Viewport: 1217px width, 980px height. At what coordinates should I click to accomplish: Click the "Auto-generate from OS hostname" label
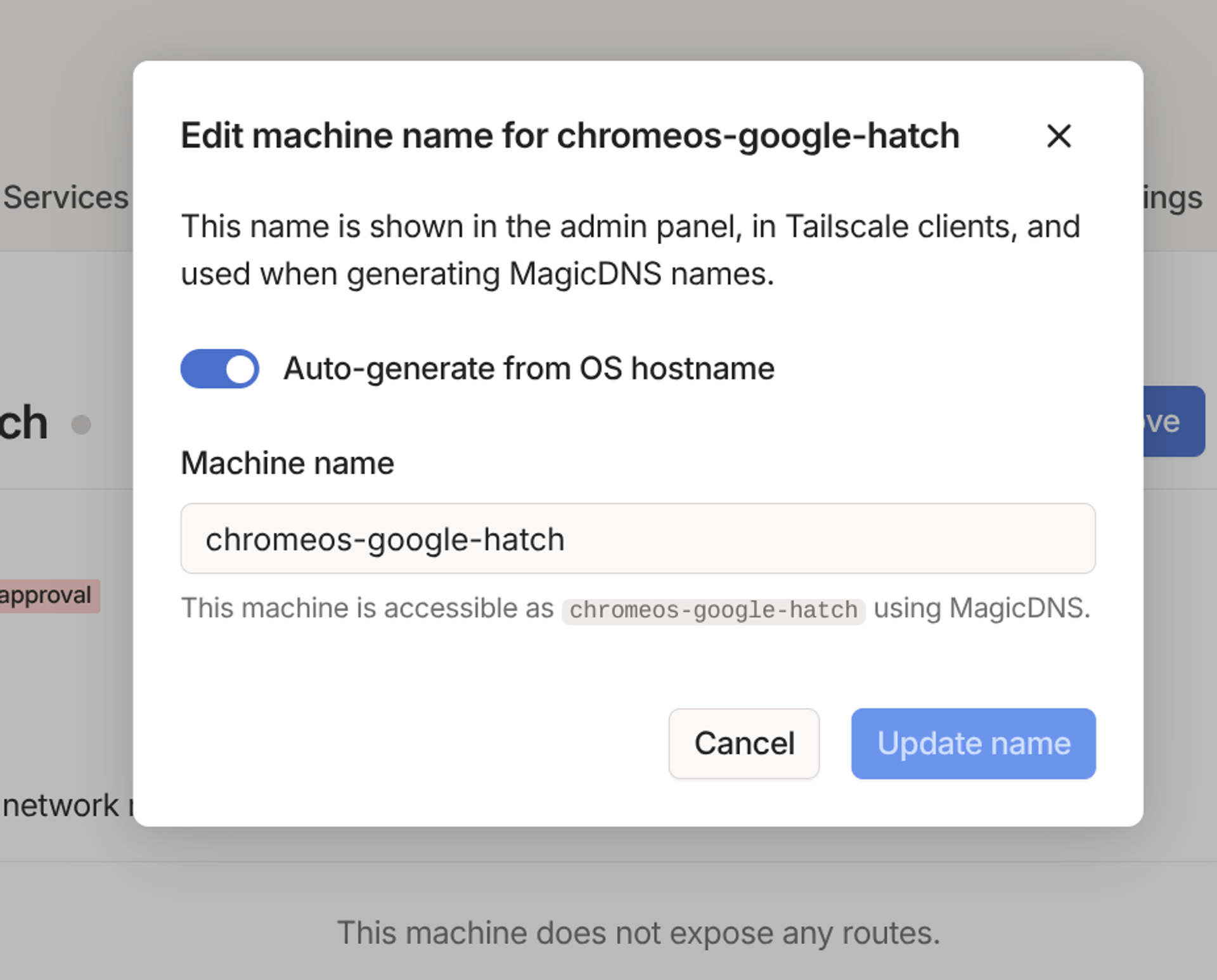[x=529, y=369]
